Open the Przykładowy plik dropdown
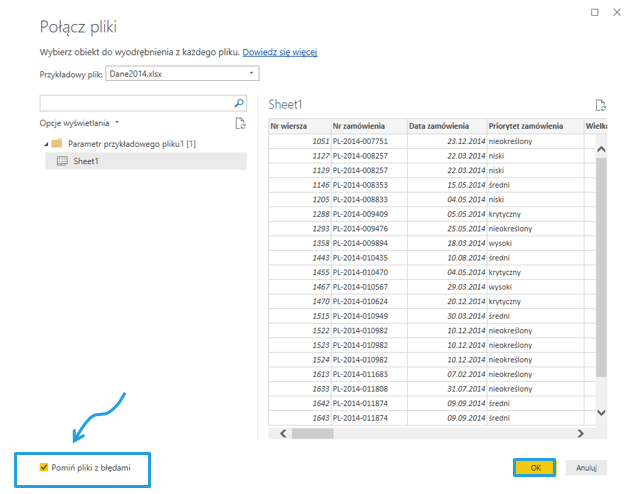The width and height of the screenshot is (637, 494). tap(251, 73)
